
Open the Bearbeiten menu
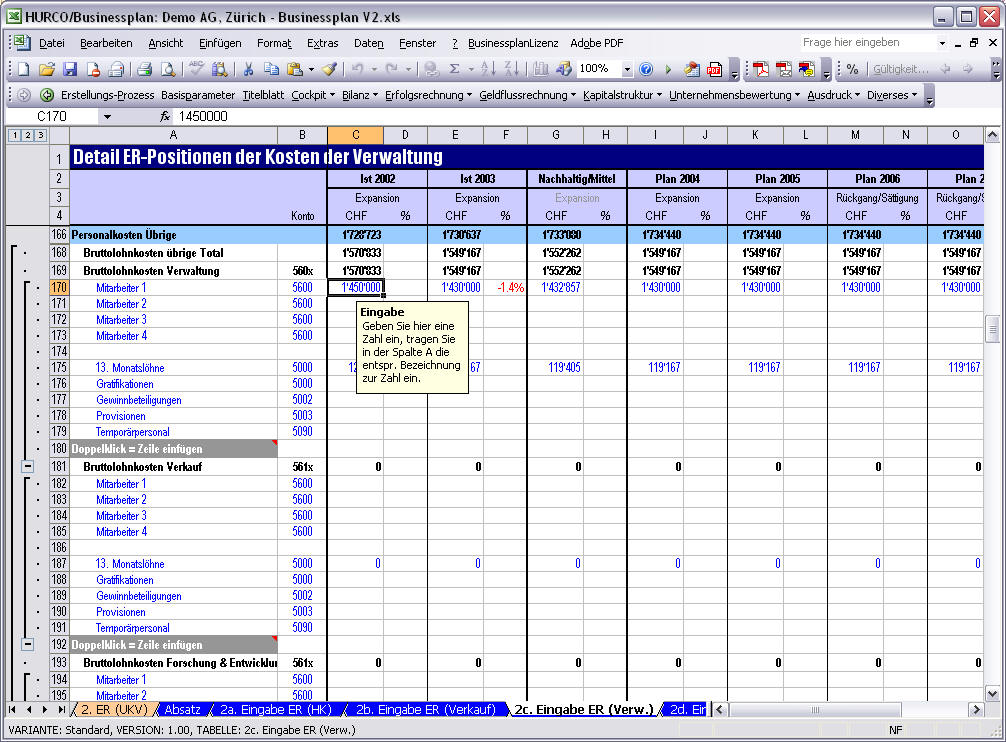pyautogui.click(x=107, y=43)
